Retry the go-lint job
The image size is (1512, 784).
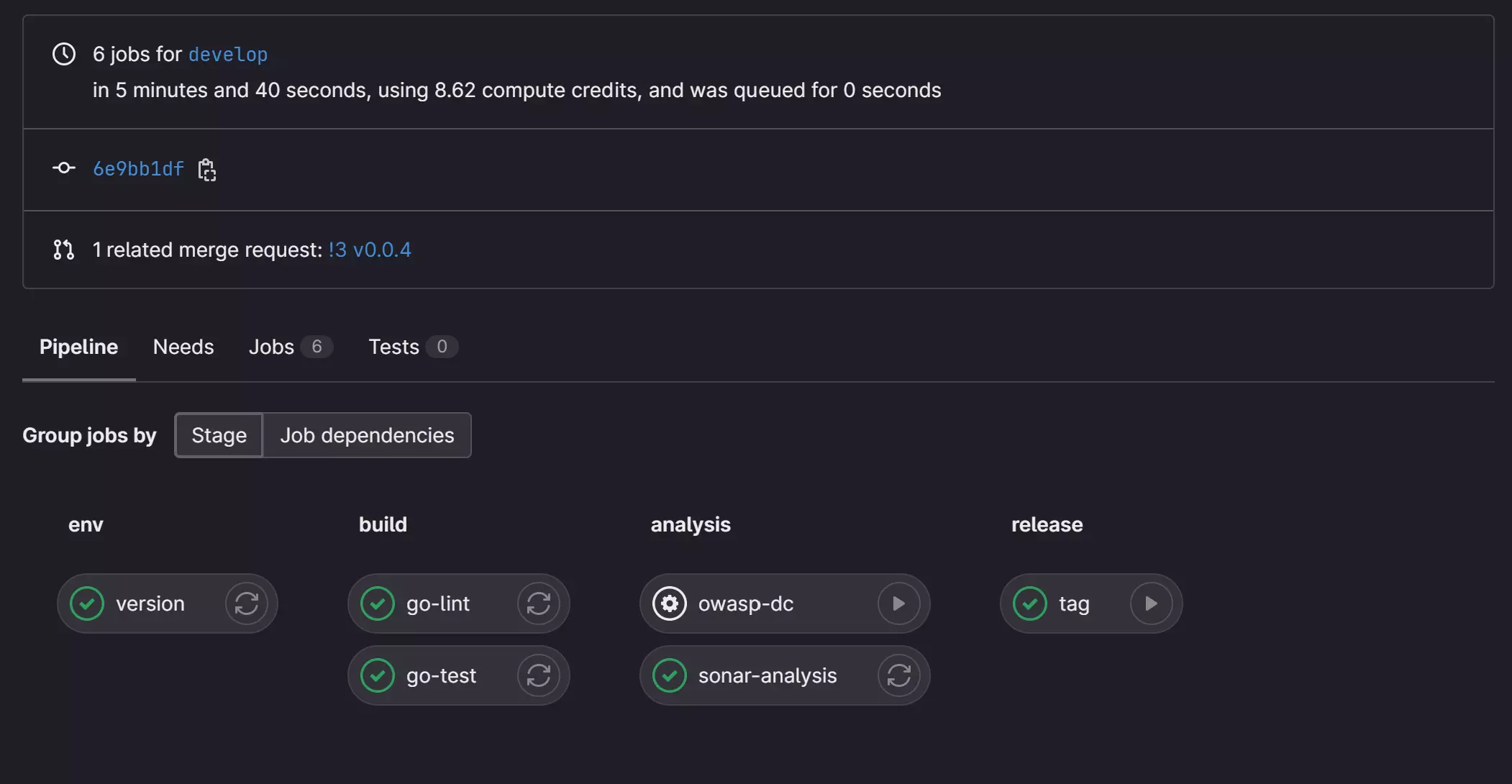(539, 603)
